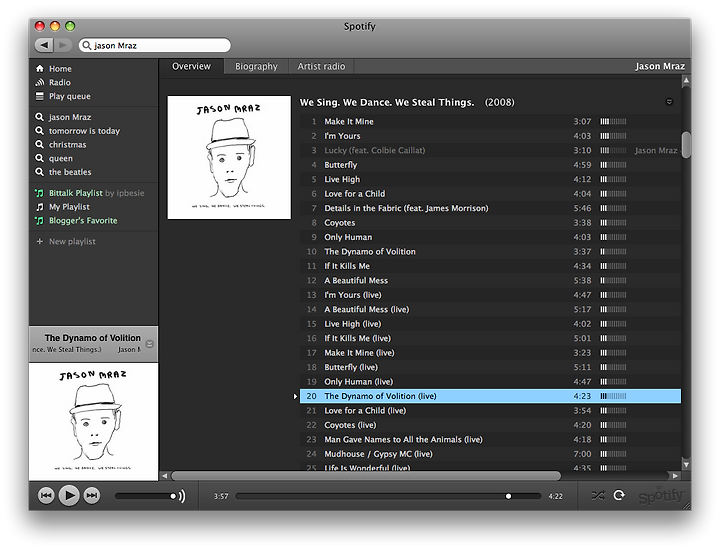Open the album dropdown arrow next to 2008
The image size is (720, 550).
pyautogui.click(x=669, y=102)
